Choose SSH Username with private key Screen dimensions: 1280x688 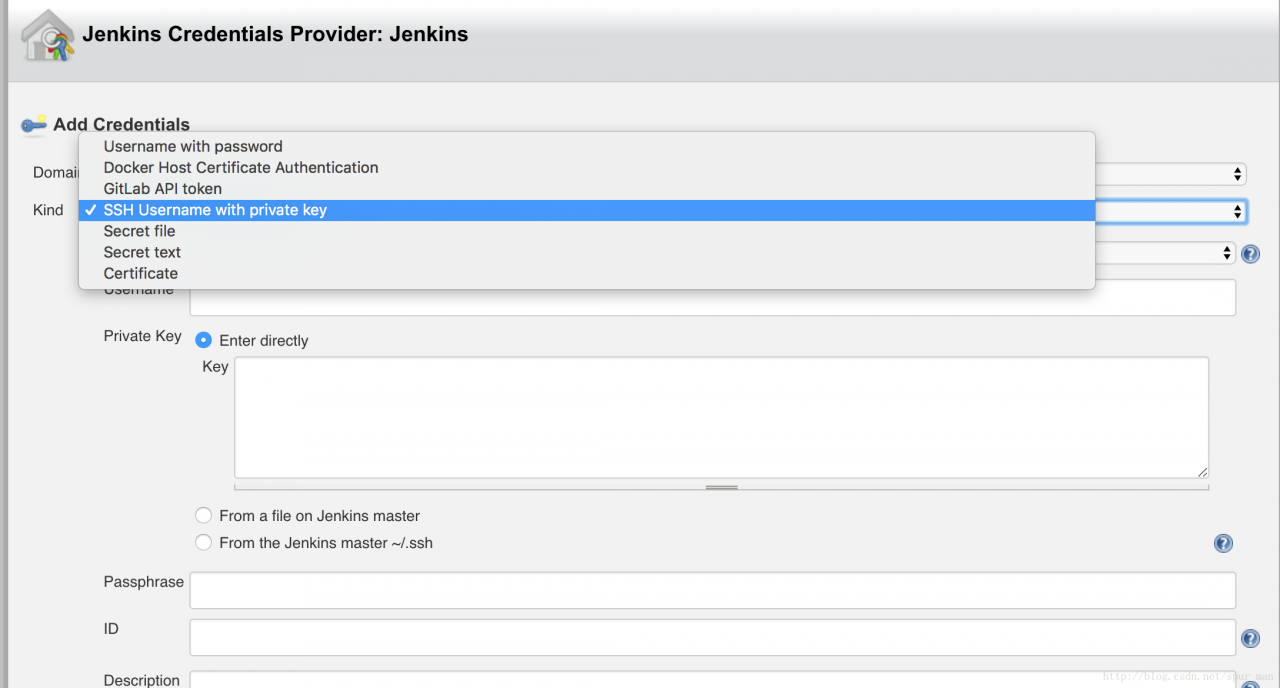click(587, 210)
